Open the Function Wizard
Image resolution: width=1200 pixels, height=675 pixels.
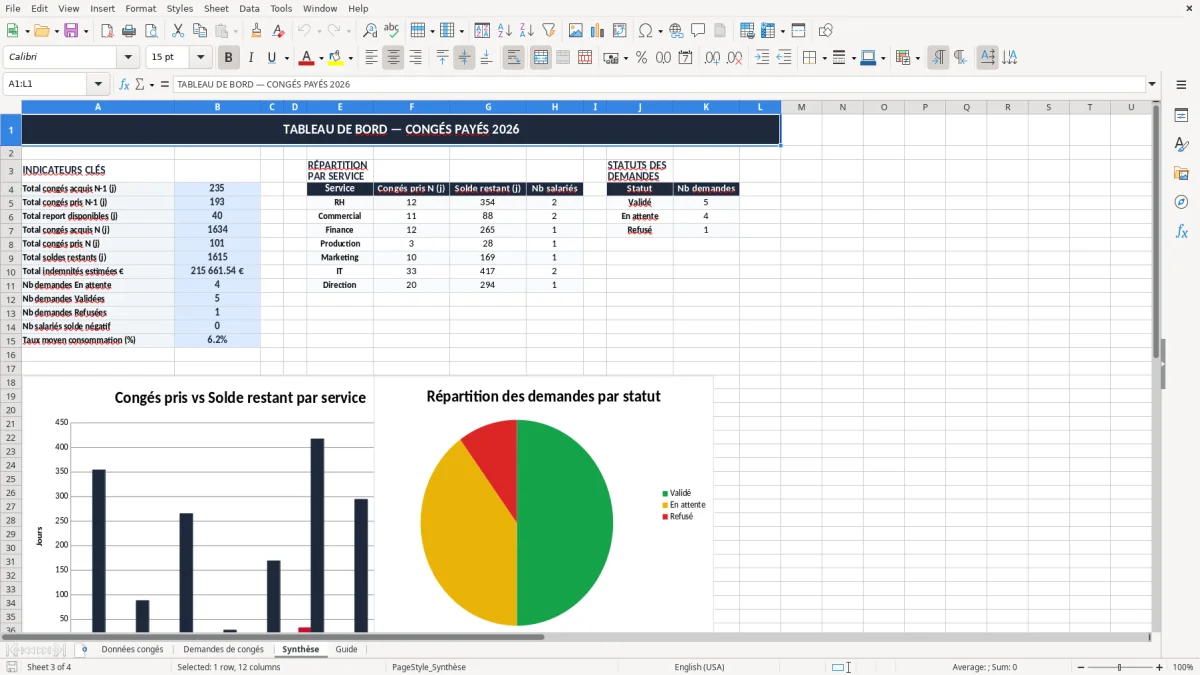124,84
